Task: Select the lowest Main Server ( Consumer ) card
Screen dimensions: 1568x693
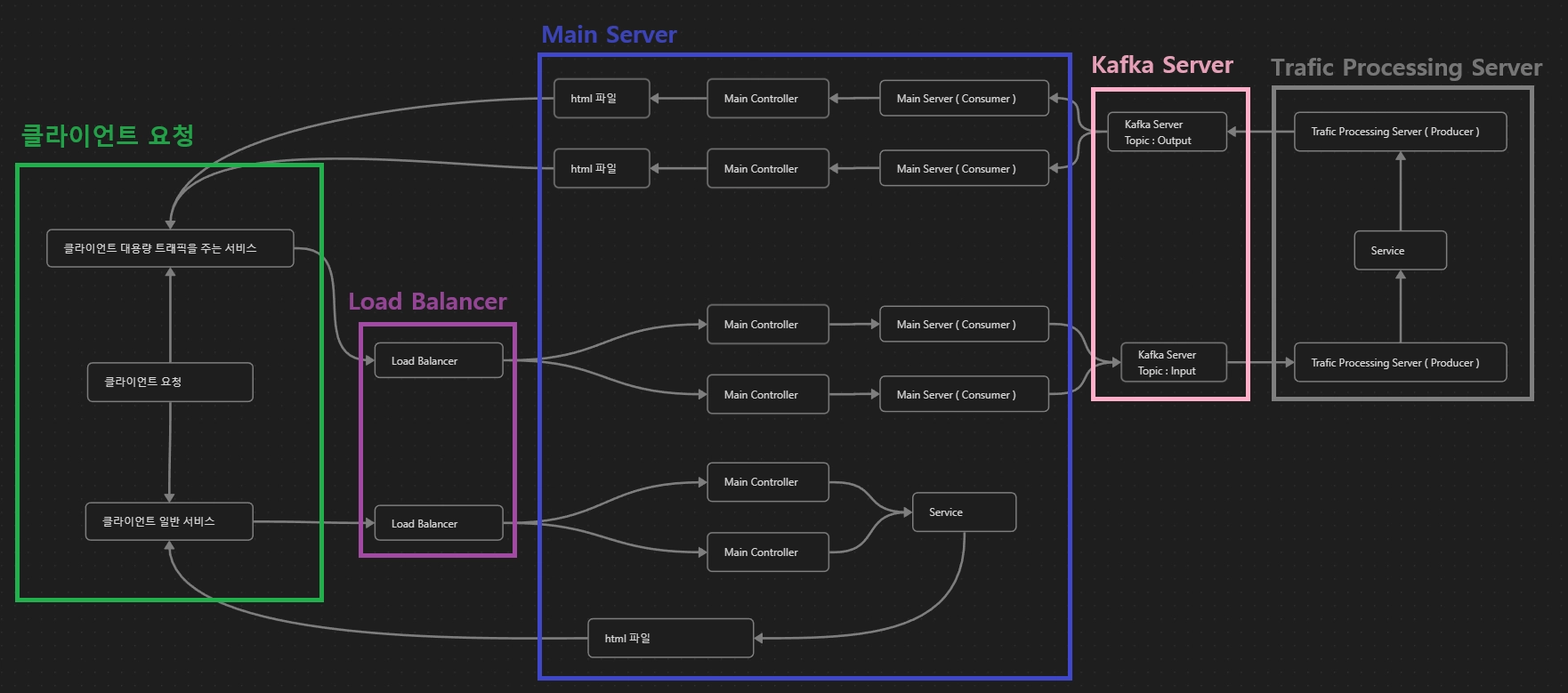Action: 964,394
